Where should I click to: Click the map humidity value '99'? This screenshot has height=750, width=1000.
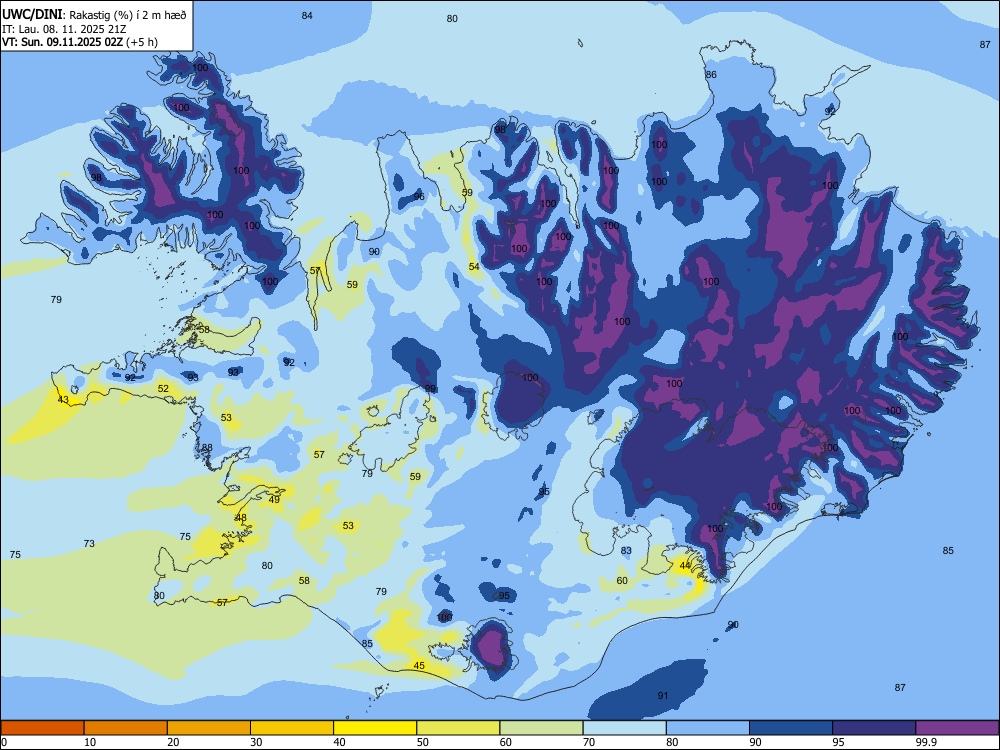tap(430, 388)
